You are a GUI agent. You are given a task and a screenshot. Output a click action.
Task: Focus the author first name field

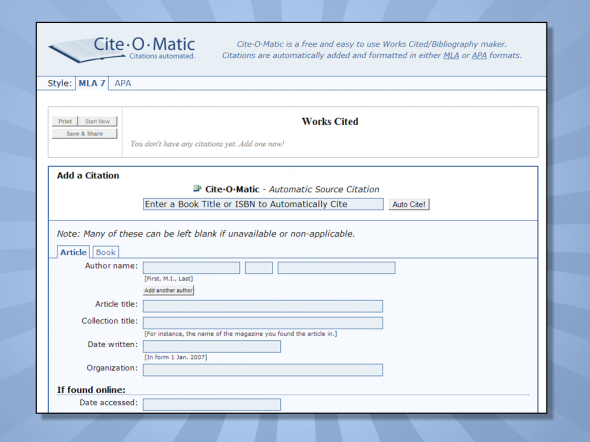(x=192, y=268)
